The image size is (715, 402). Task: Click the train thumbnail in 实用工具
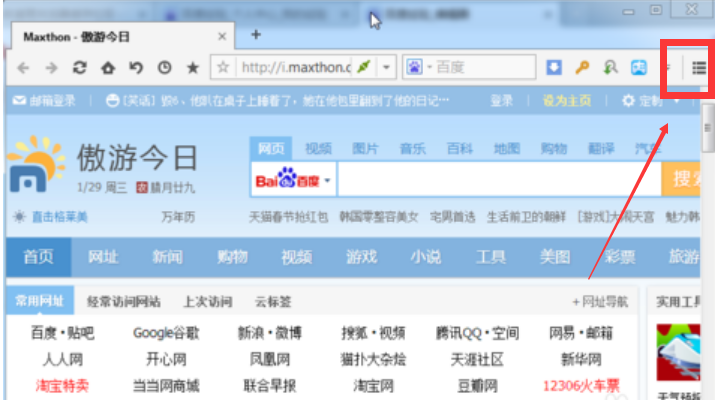point(678,352)
